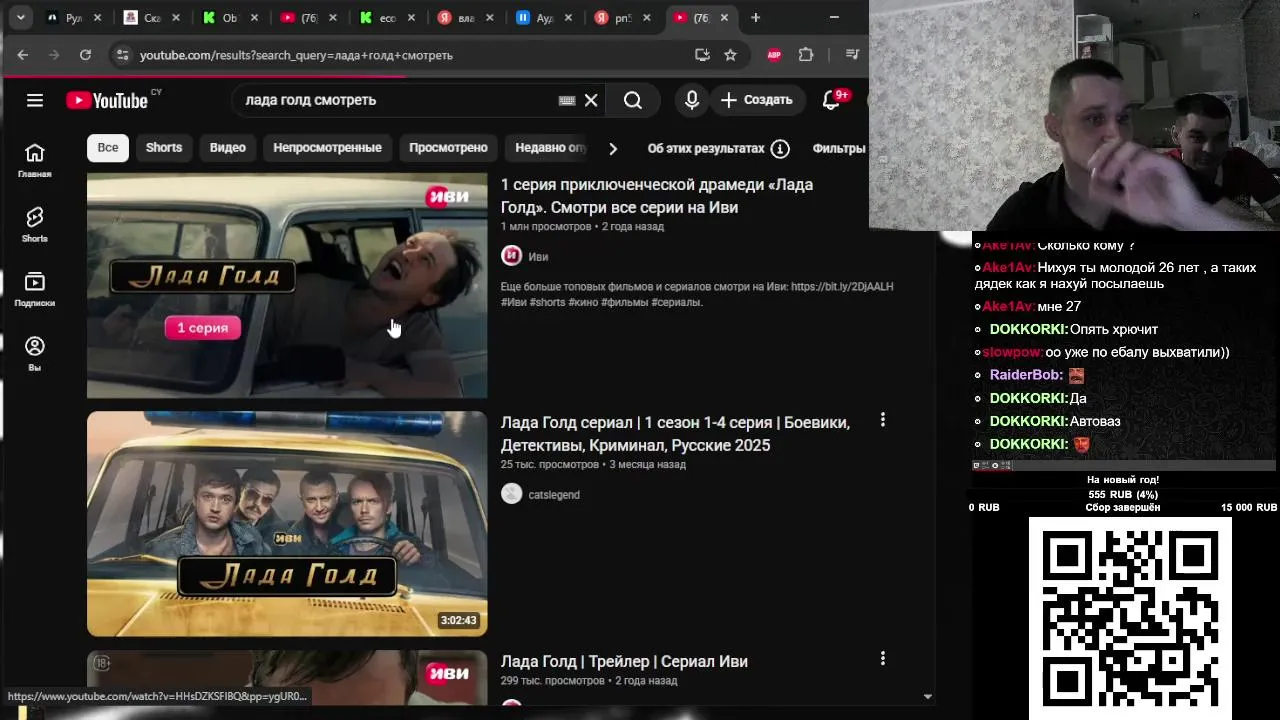Click the chat message Автоваз

1095,421
